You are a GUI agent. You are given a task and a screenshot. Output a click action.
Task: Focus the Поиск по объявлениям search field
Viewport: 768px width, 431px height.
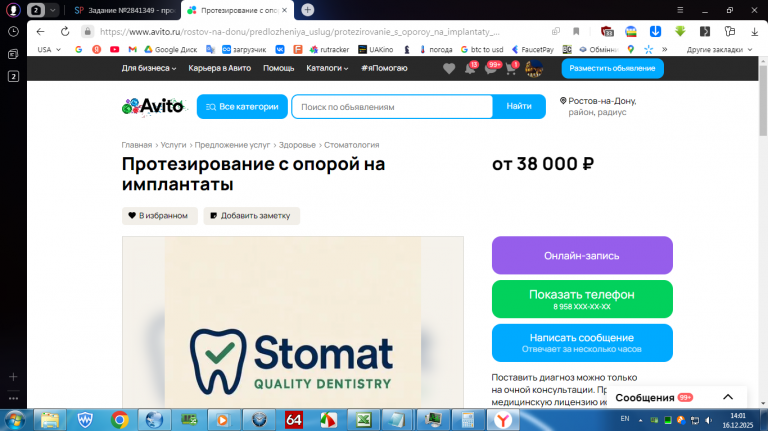(x=392, y=106)
